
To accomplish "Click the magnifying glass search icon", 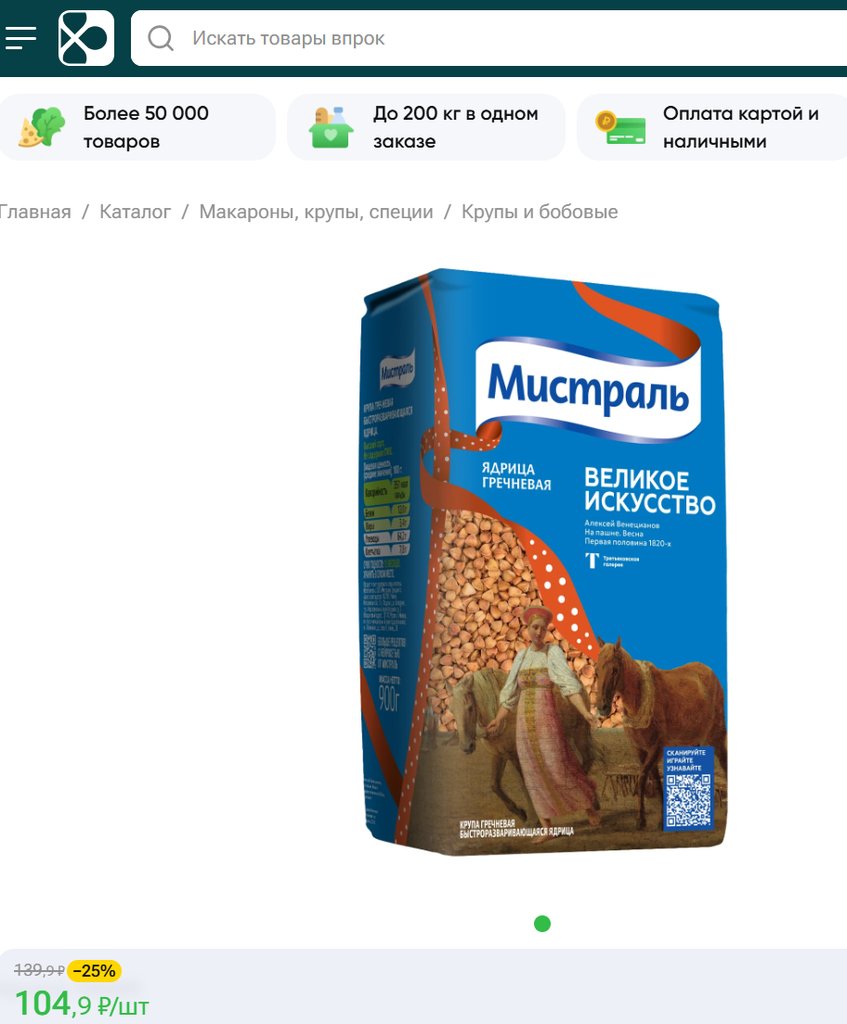I will click(x=161, y=38).
